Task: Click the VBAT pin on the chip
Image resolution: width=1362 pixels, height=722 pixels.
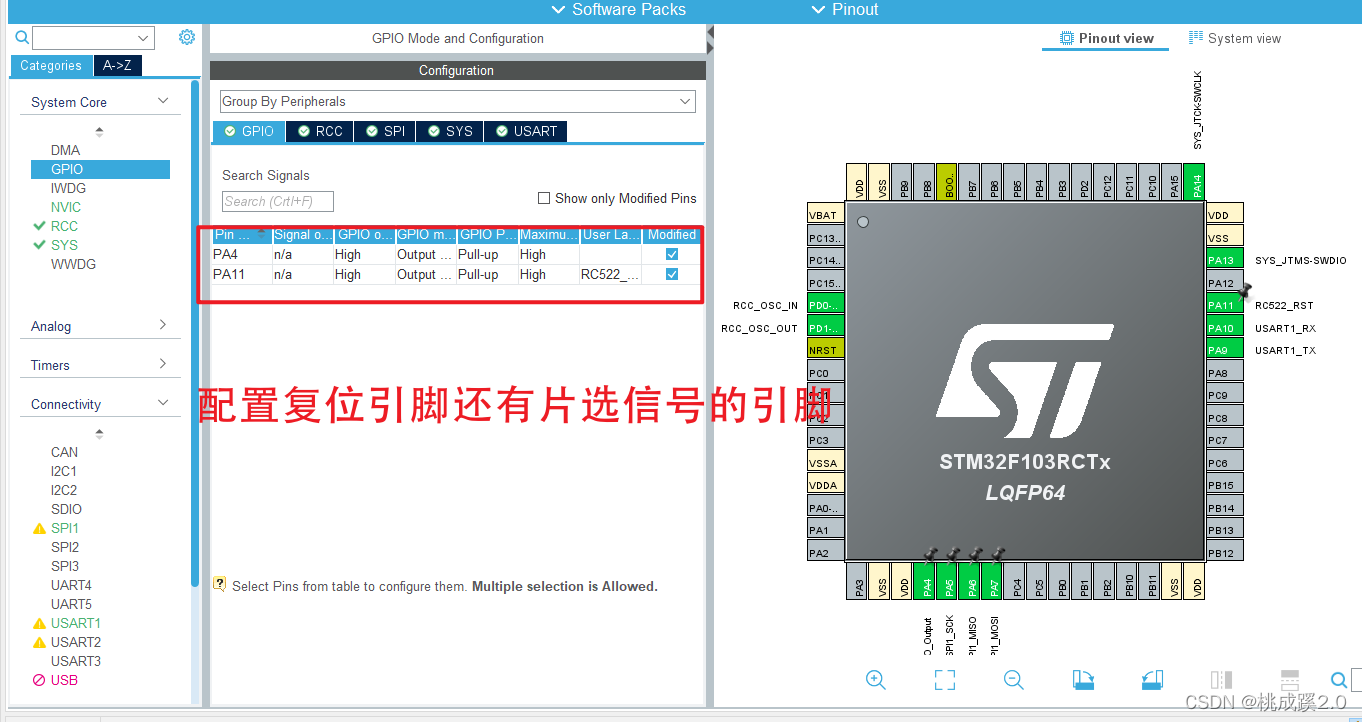Action: tap(825, 215)
